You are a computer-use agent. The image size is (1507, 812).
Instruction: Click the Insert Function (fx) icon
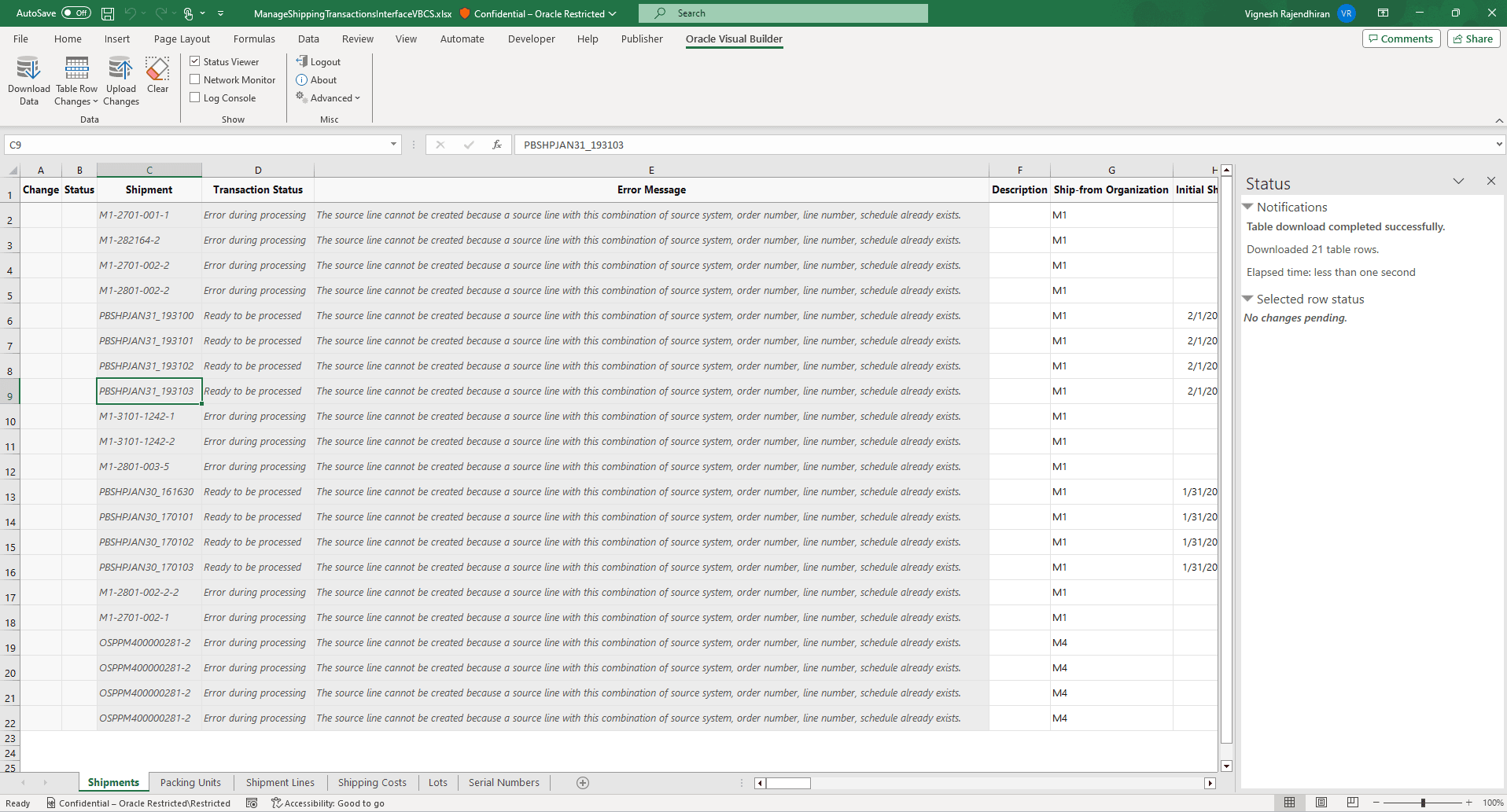[x=497, y=145]
